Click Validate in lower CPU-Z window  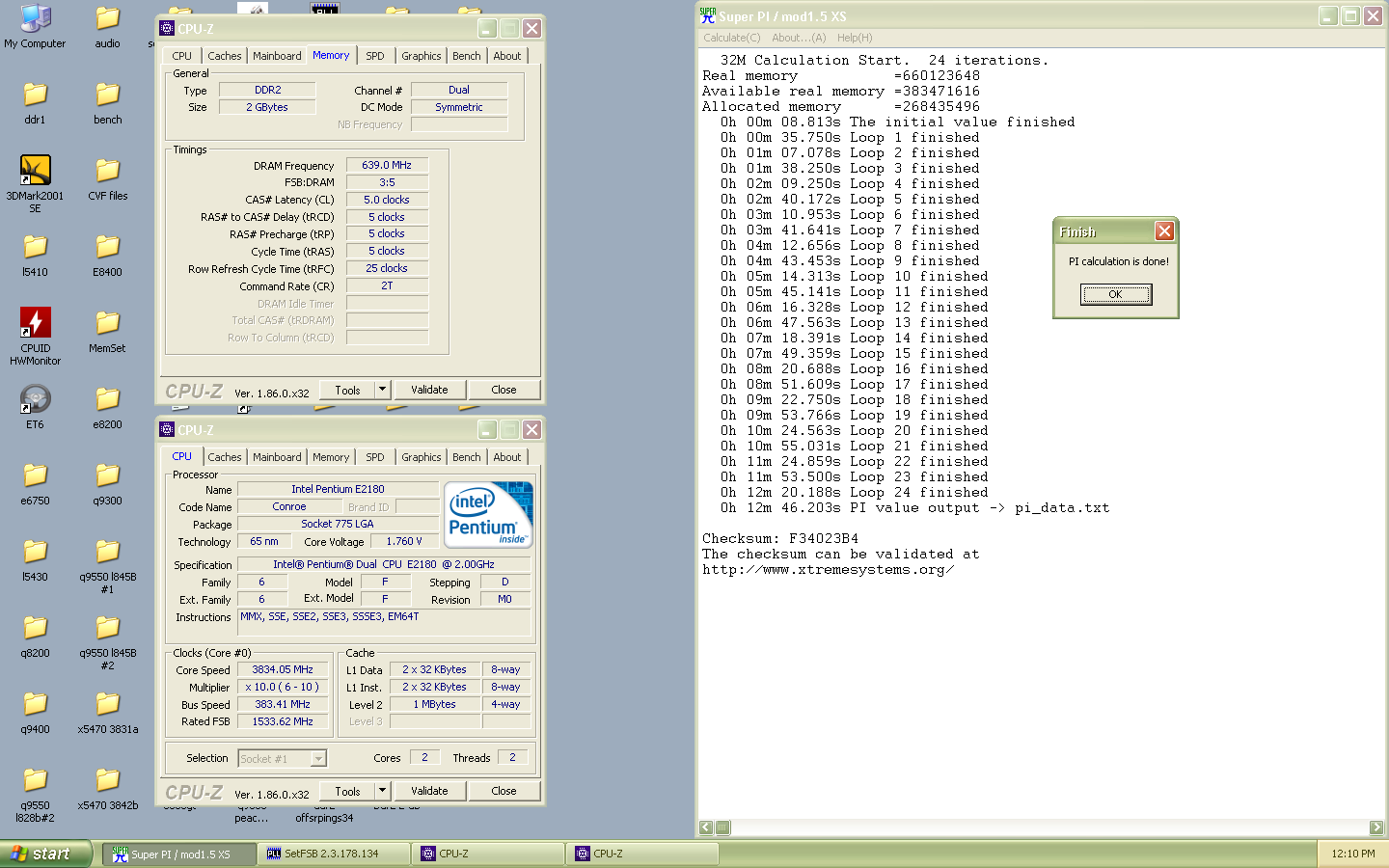(x=429, y=791)
